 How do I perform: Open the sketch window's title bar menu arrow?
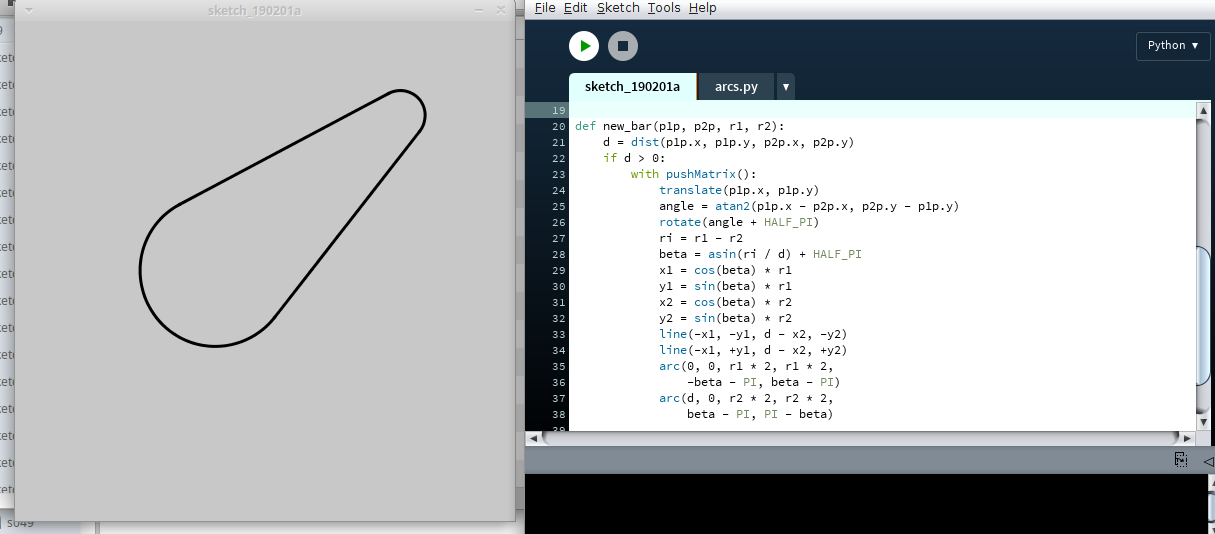(28, 10)
